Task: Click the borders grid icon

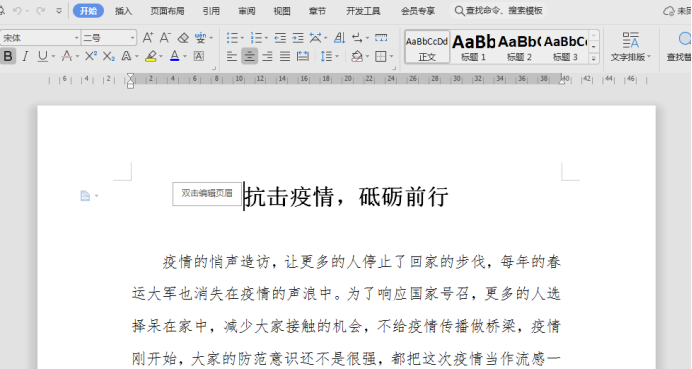Action: [380, 56]
